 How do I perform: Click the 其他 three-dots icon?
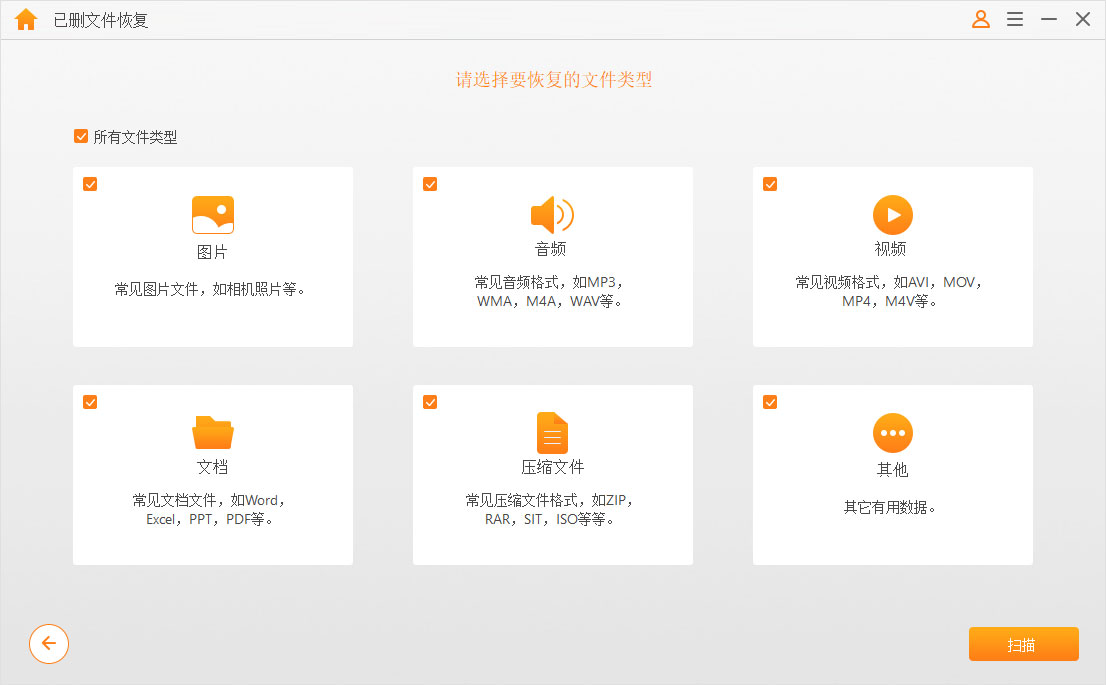pos(893,434)
